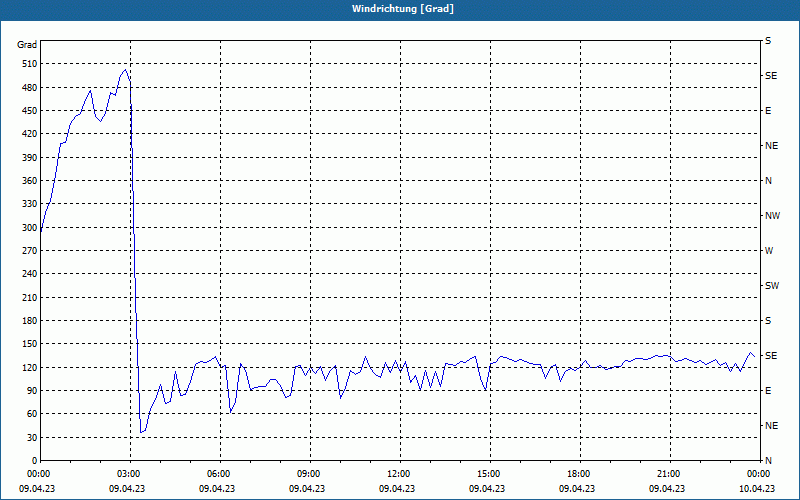Select the W compass direction label
The height and width of the screenshot is (500, 800).
pos(769,251)
